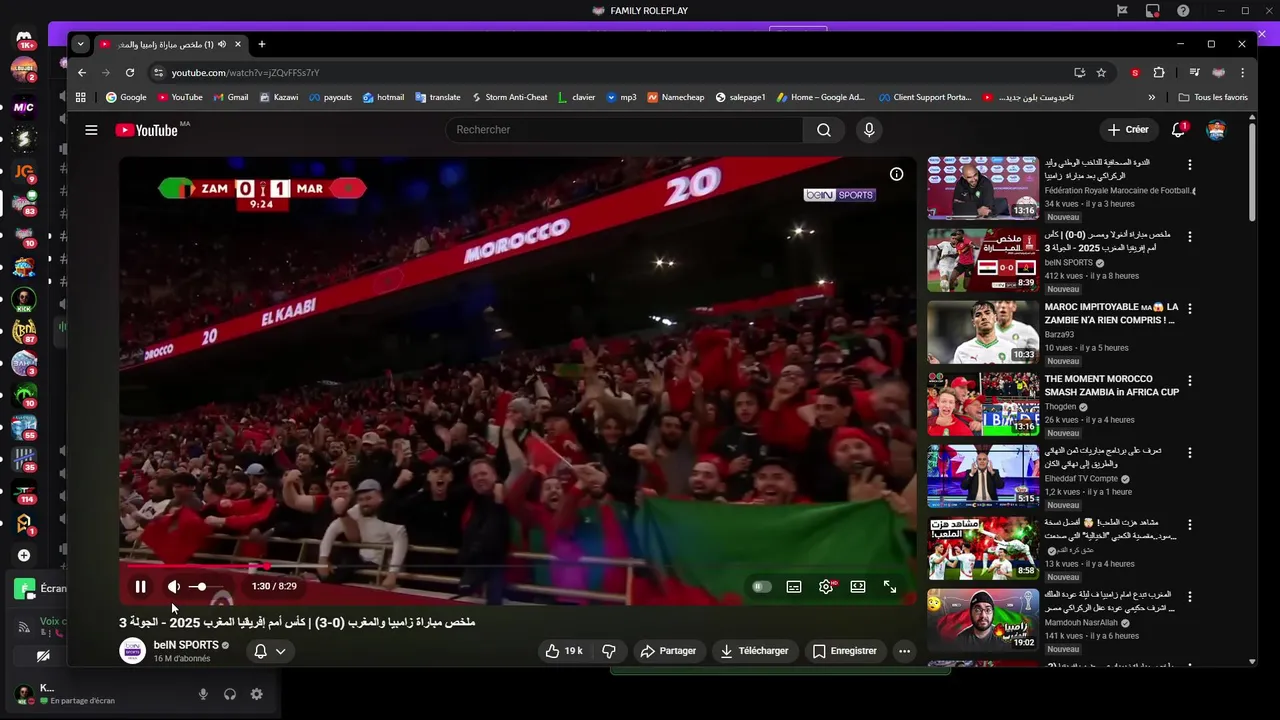
Task: Play Fédération Royale Marocaine thumbnail 13:16
Action: (983, 188)
